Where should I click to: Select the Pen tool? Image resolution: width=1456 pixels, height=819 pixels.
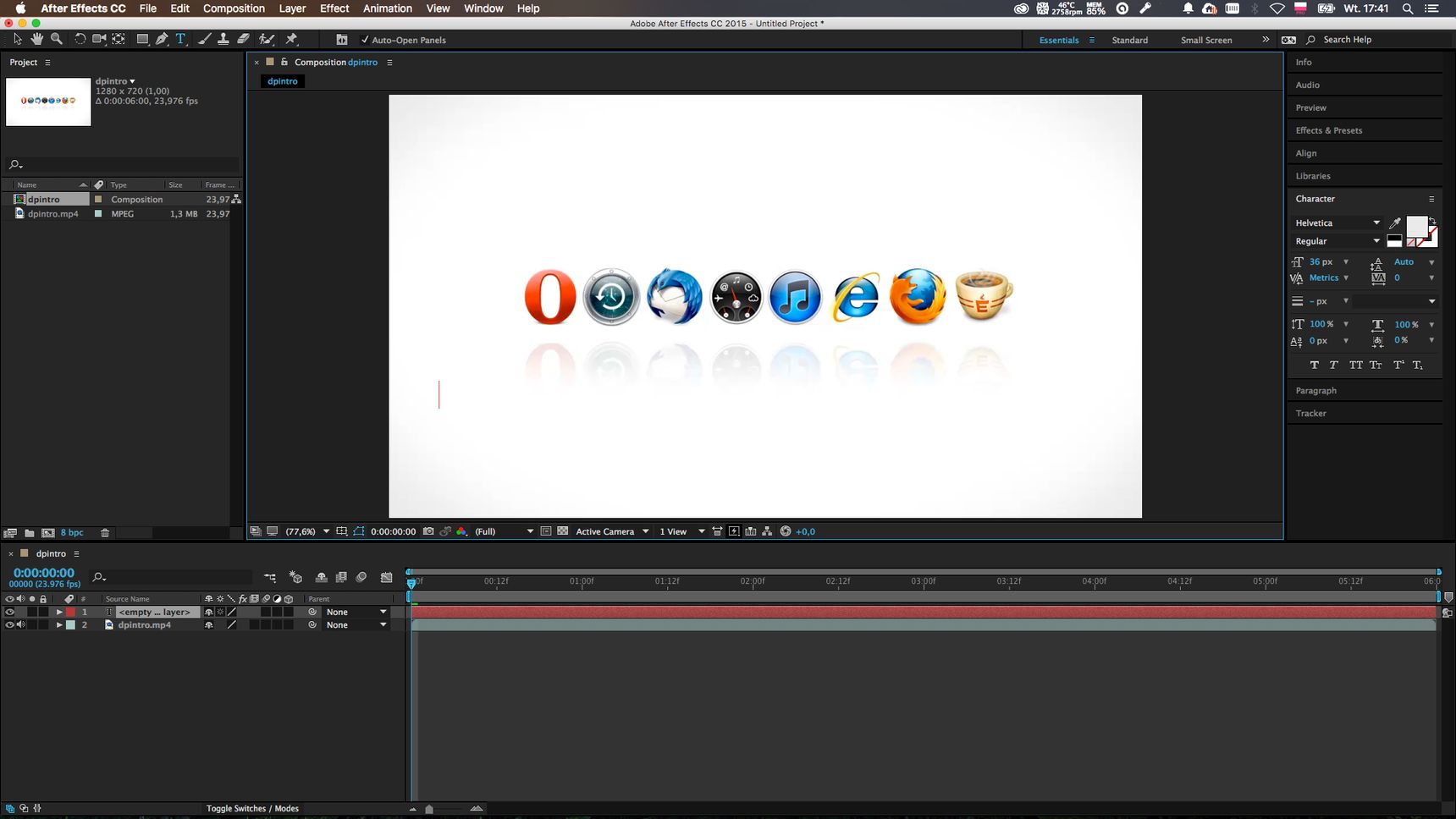point(161,39)
